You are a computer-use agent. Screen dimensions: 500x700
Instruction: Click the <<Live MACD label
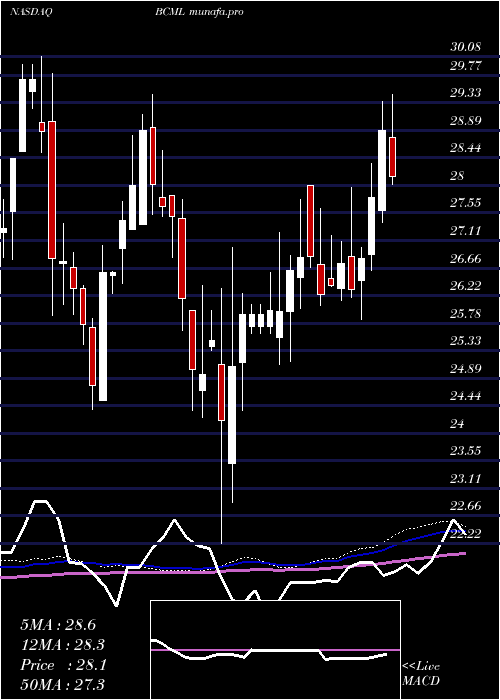pyautogui.click(x=421, y=674)
